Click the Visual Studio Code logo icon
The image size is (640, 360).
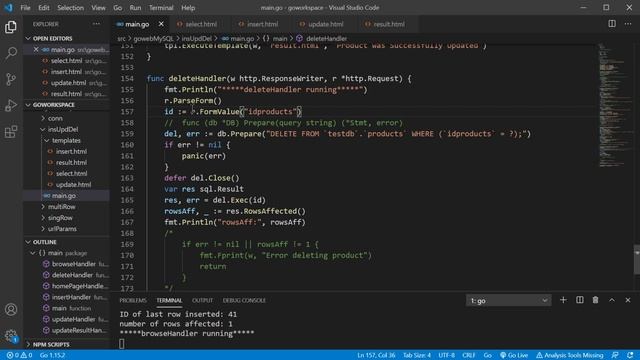(x=9, y=7)
